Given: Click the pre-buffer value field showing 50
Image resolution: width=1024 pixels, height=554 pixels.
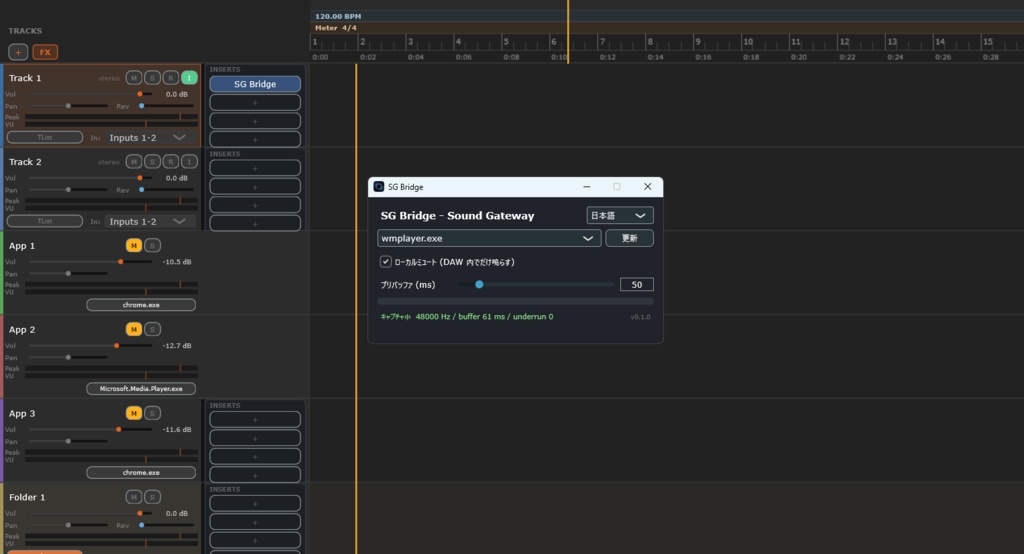Looking at the screenshot, I should coord(637,285).
